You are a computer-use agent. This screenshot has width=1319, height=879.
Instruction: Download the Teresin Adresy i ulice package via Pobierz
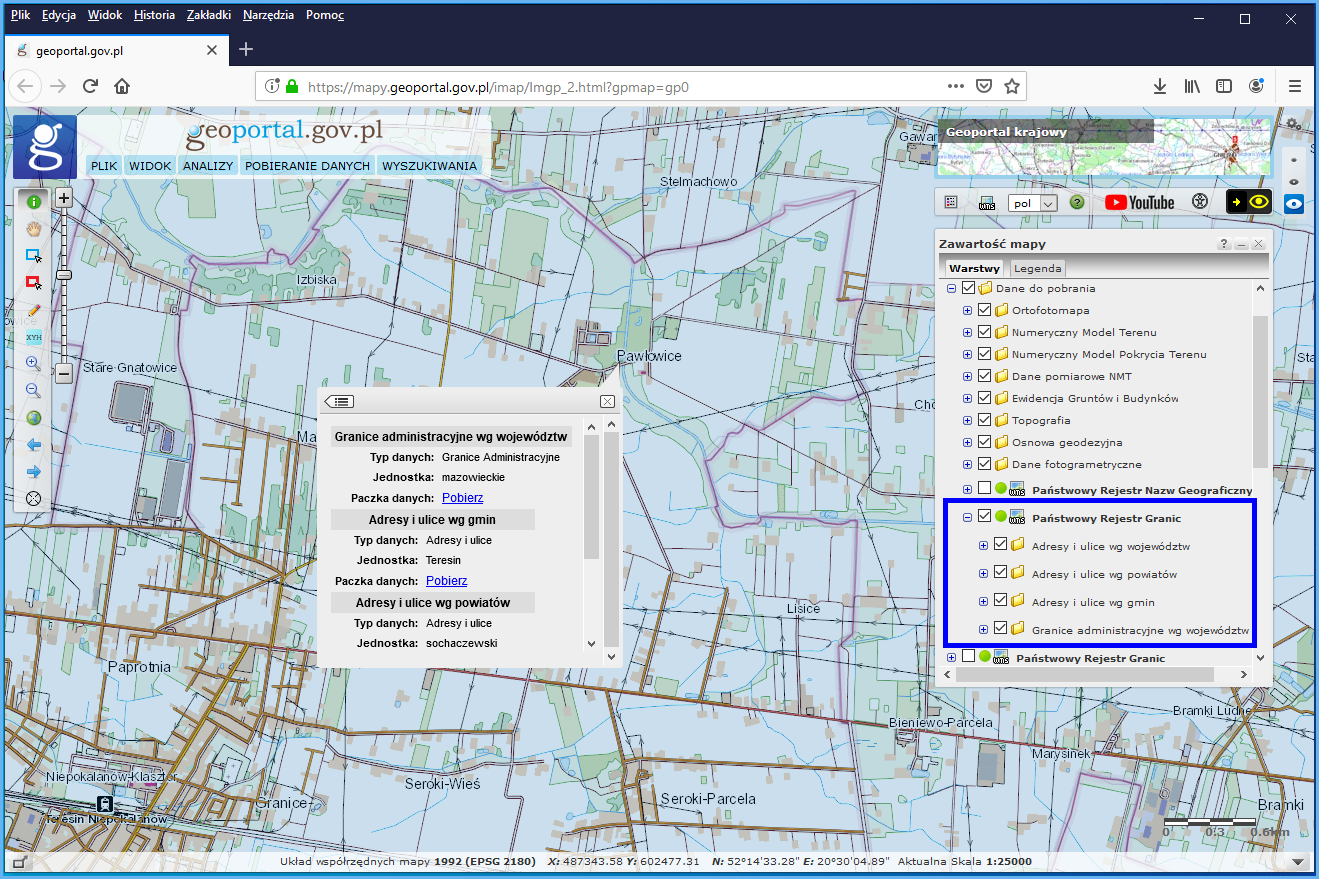(x=447, y=581)
